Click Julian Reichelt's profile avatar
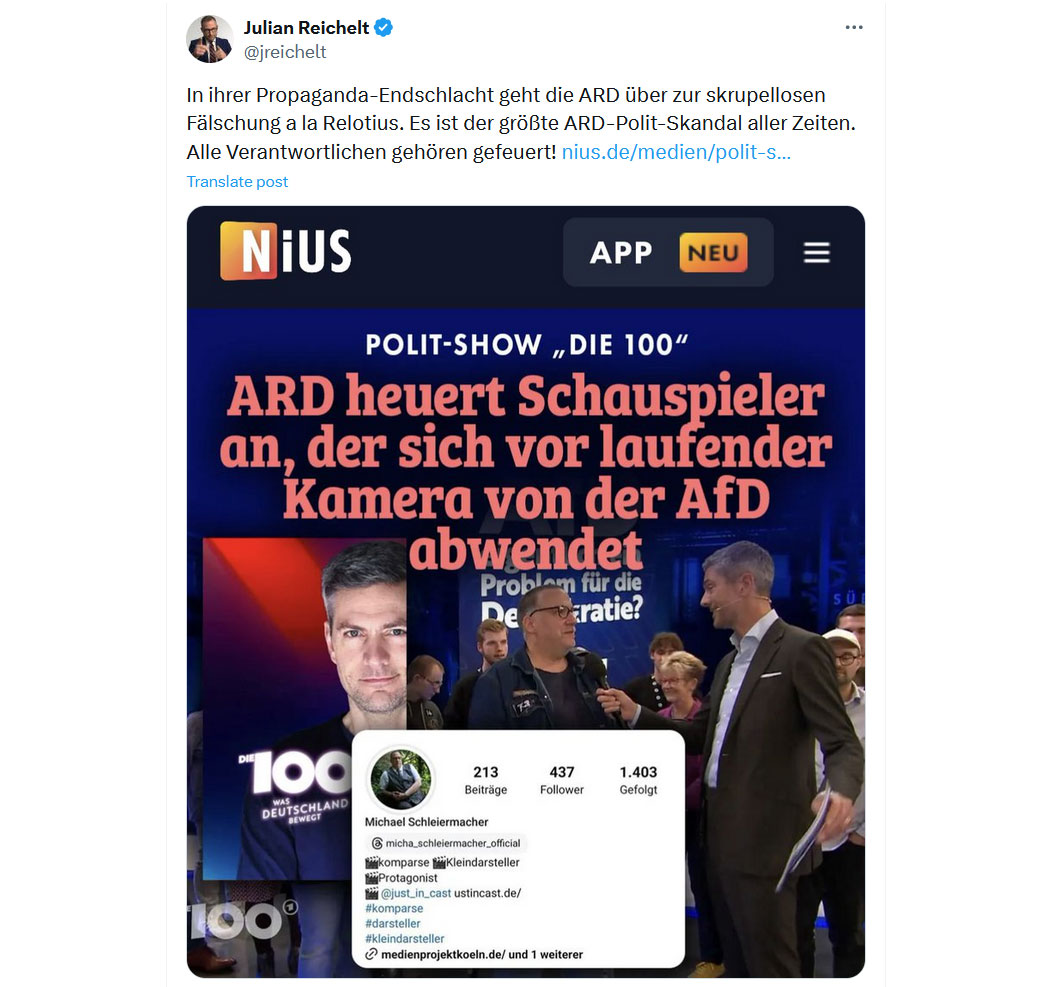The height and width of the screenshot is (987, 1050). point(210,40)
